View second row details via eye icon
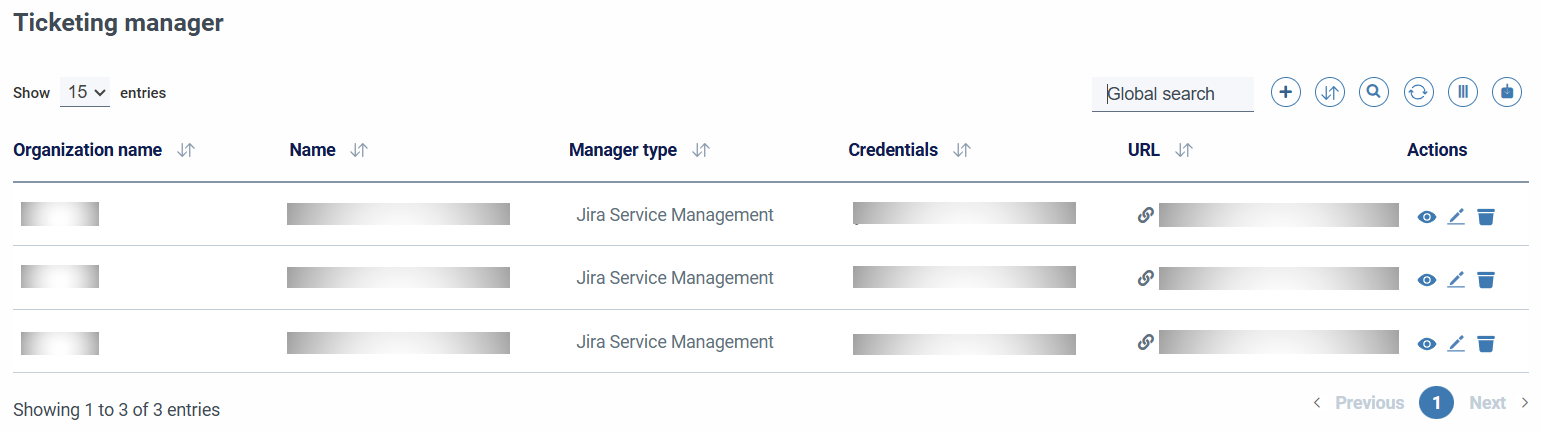1541x433 pixels. [1427, 280]
